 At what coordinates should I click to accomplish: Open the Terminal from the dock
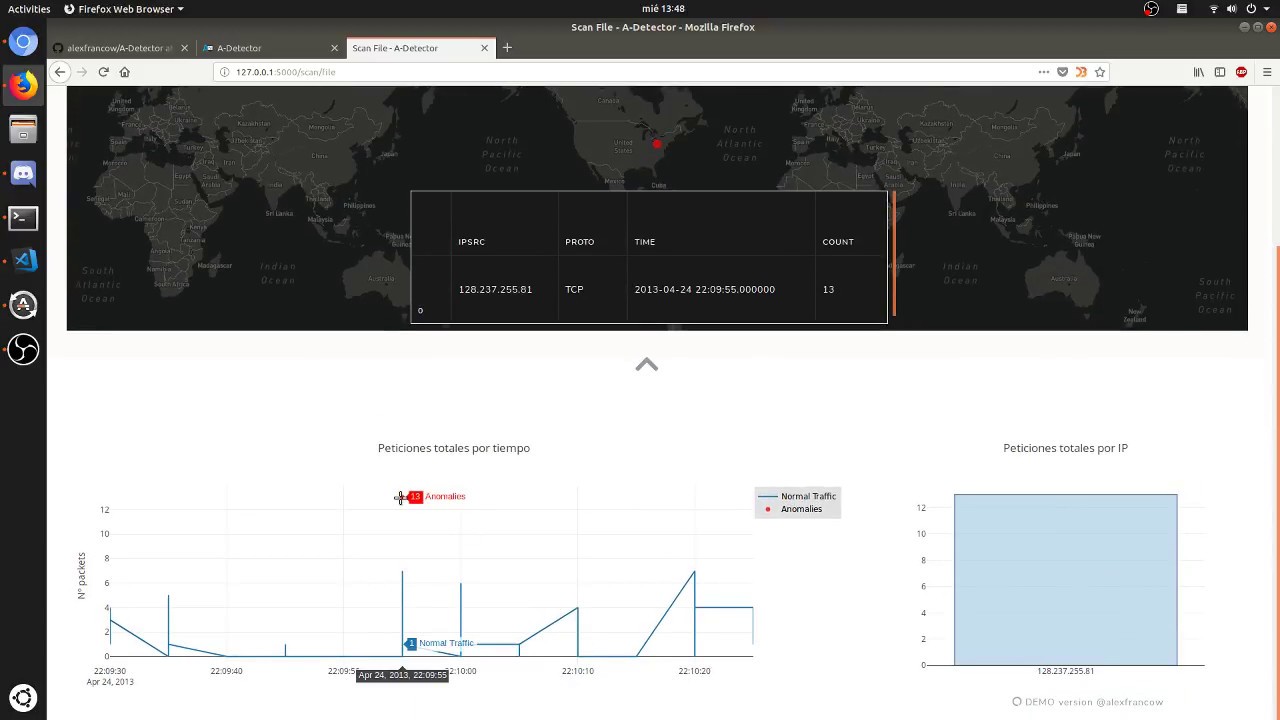pos(23,218)
